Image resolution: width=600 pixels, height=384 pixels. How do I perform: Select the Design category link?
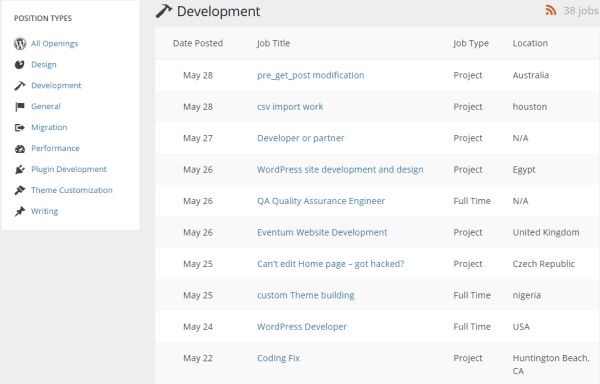coord(44,65)
